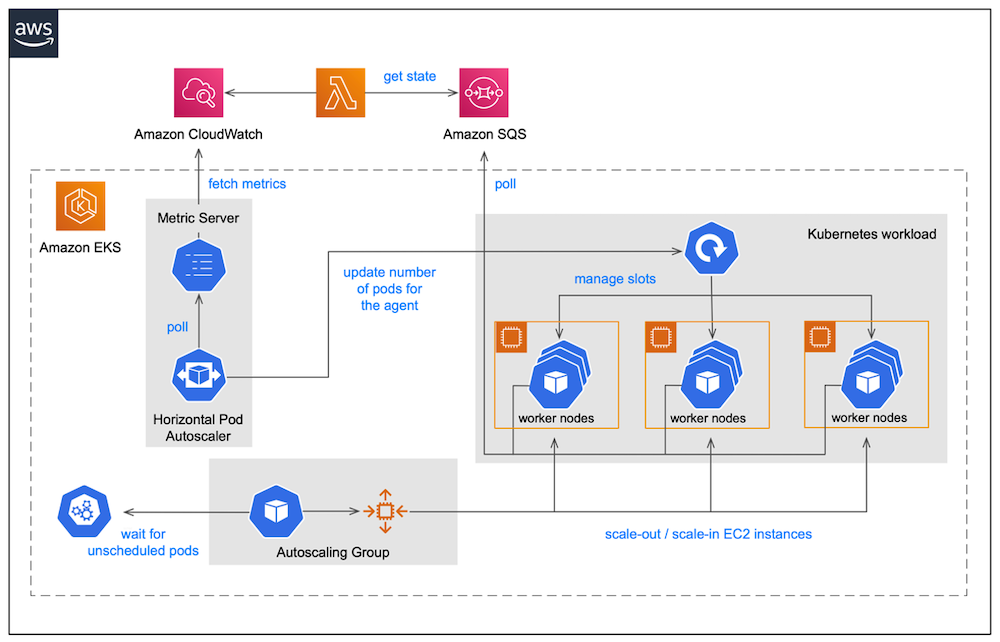
Task: Click the get state label
Action: point(410,76)
